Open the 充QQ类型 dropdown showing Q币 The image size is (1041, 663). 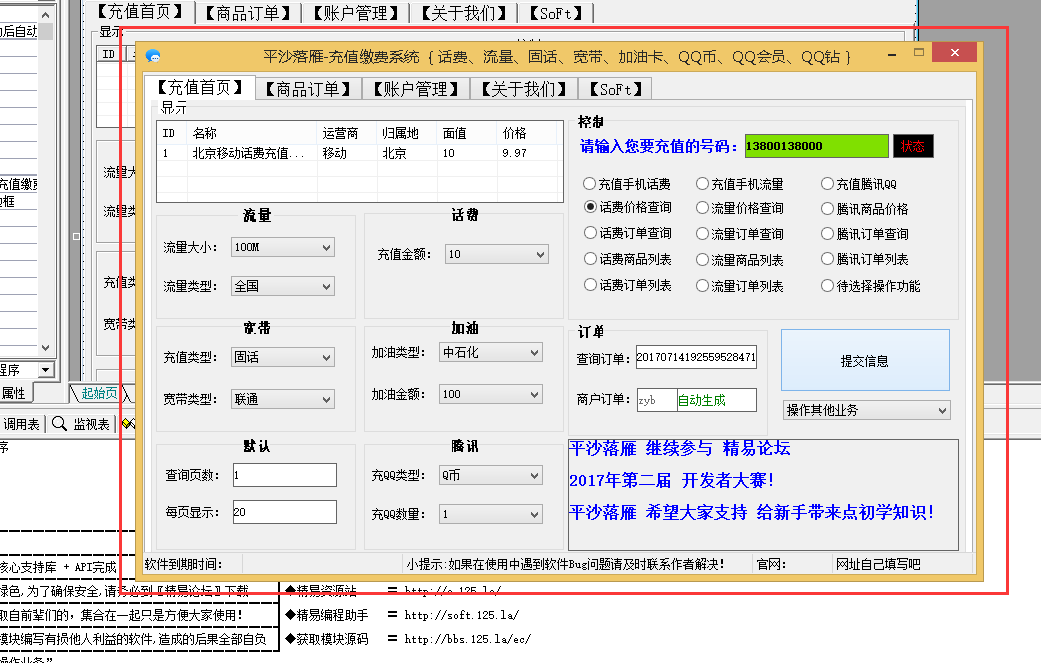tap(490, 475)
